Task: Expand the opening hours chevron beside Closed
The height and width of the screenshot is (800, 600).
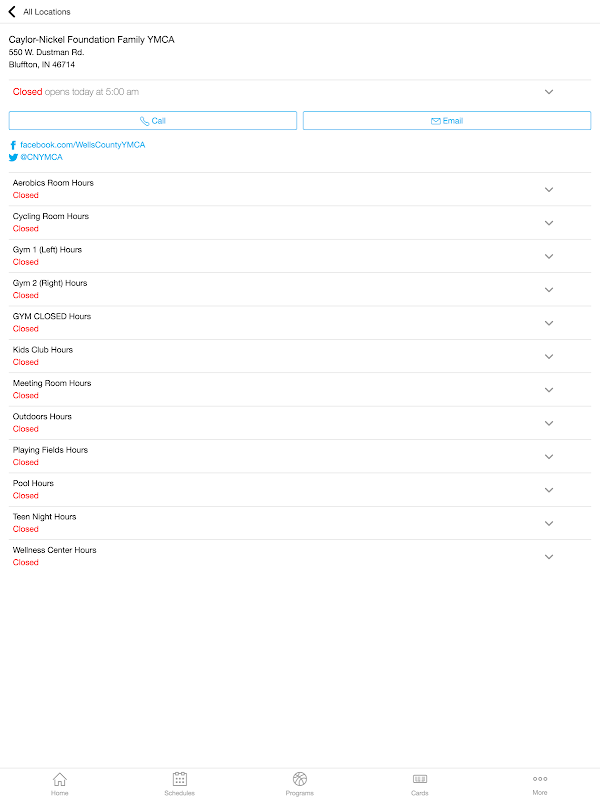Action: (549, 92)
